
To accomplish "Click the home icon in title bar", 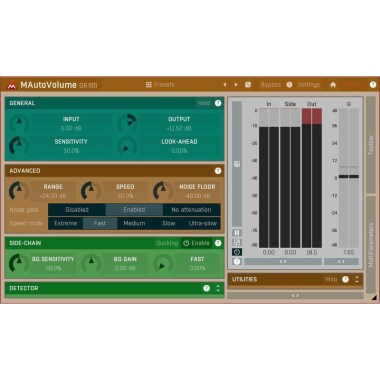I will tap(333, 85).
